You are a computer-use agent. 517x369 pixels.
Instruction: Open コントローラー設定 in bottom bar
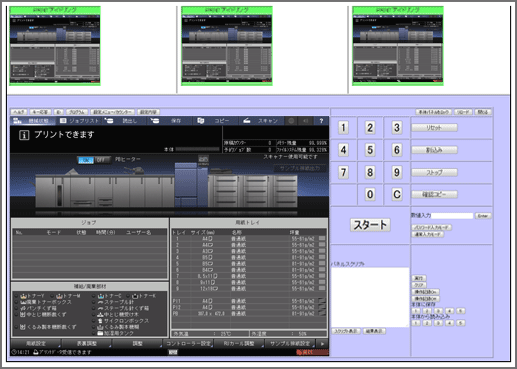point(188,343)
